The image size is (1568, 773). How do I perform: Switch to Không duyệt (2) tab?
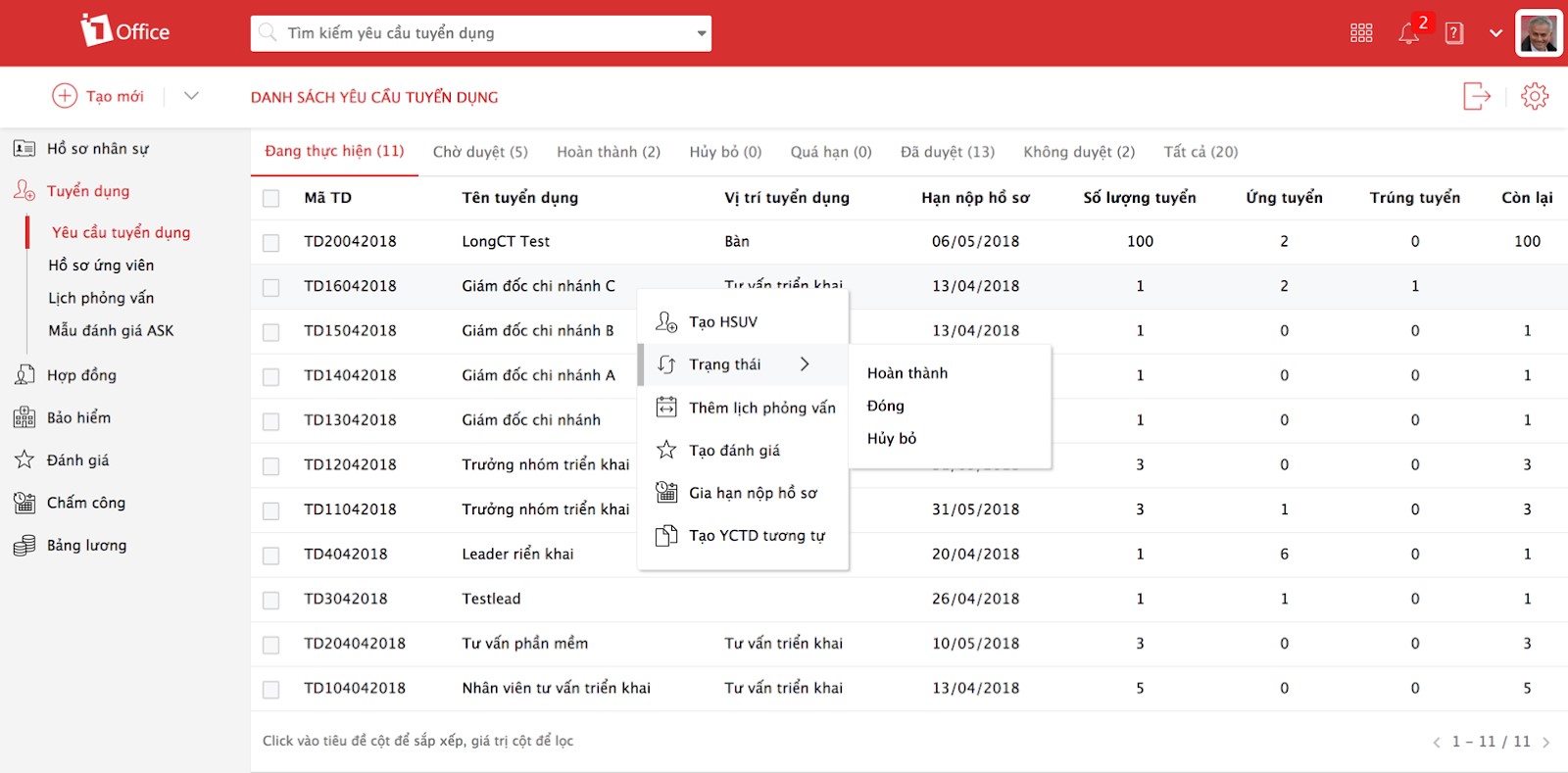tap(1079, 152)
